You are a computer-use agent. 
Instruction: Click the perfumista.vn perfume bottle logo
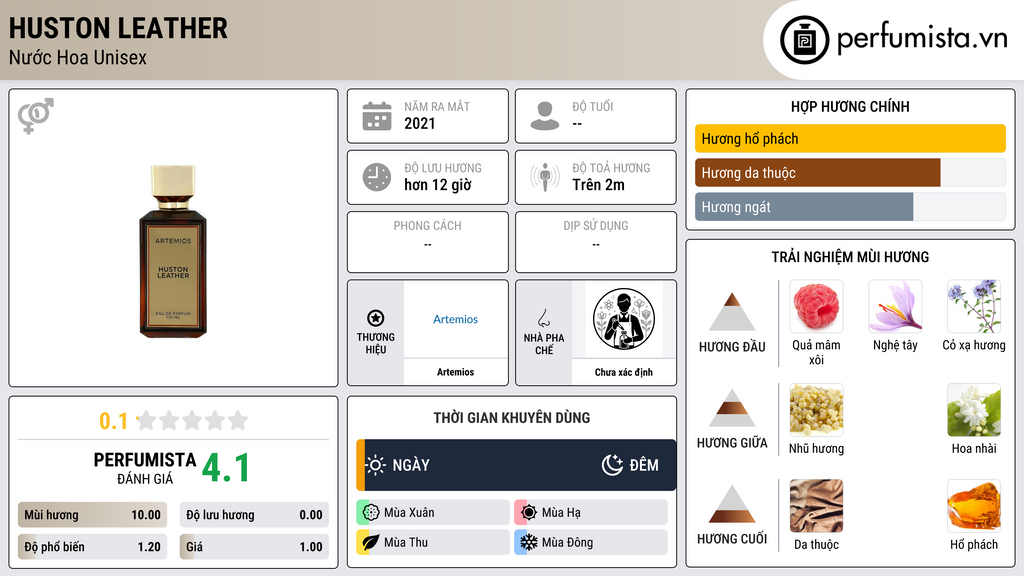[805, 40]
